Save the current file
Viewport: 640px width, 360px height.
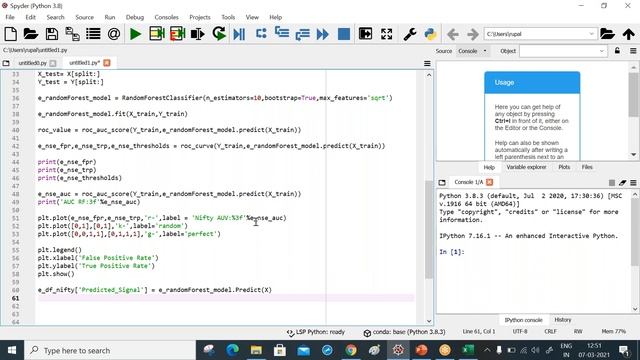coord(51,34)
